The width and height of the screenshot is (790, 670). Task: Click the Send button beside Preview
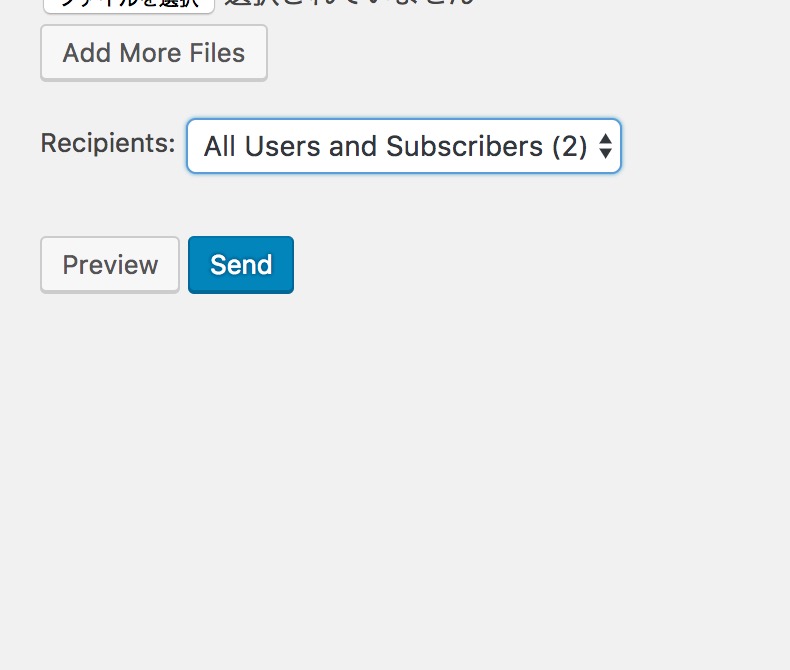[x=241, y=265]
